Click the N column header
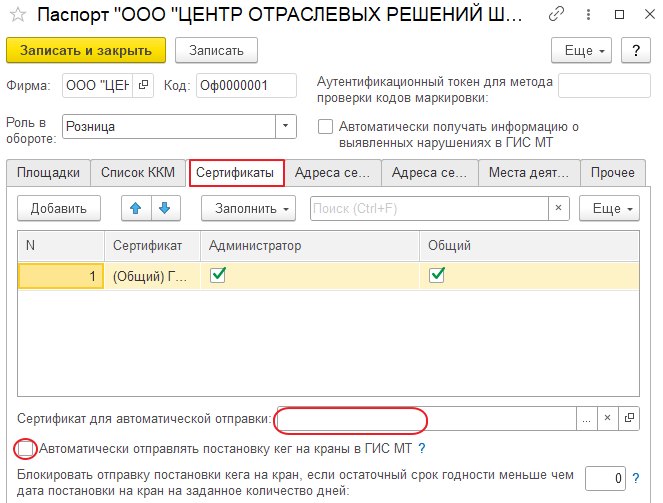Screen dimensions: 663x503 pyautogui.click(x=61, y=246)
